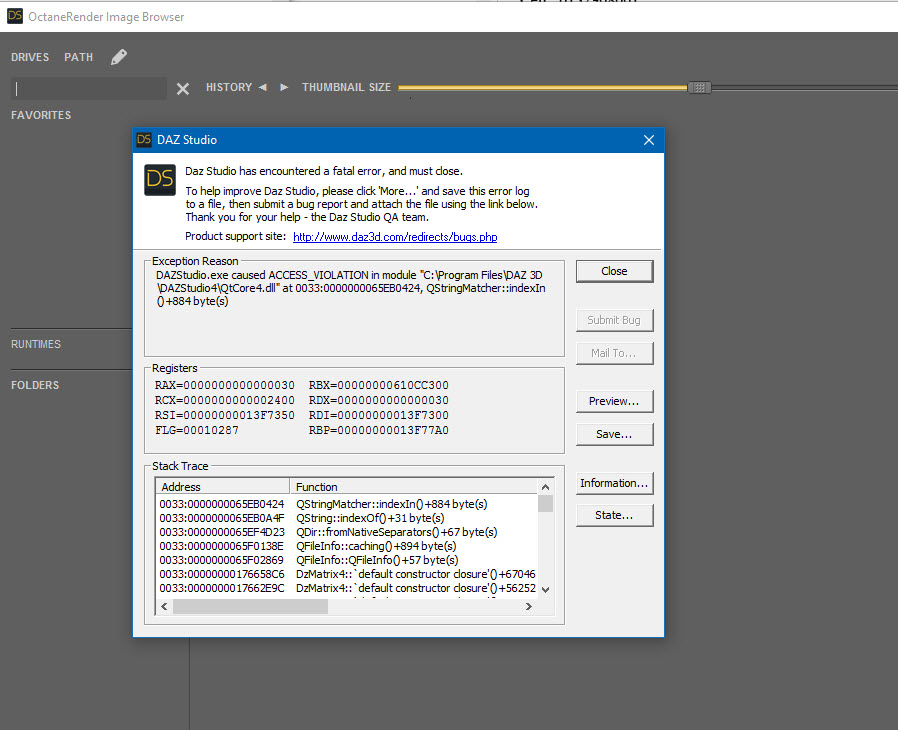
Task: Click the Preview... button
Action: coord(615,401)
